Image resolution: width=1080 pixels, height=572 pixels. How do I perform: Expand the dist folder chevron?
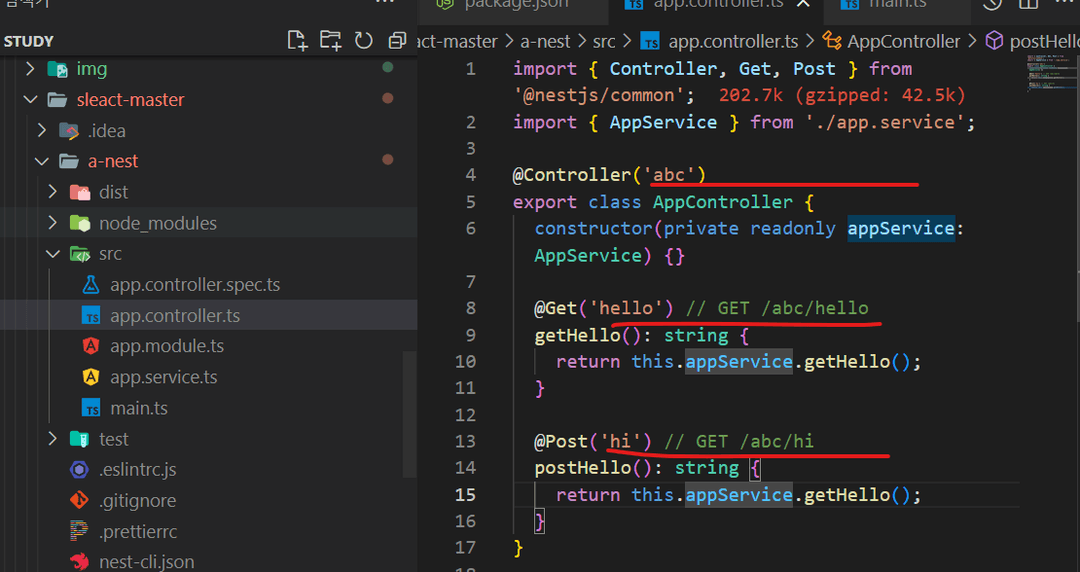52,192
